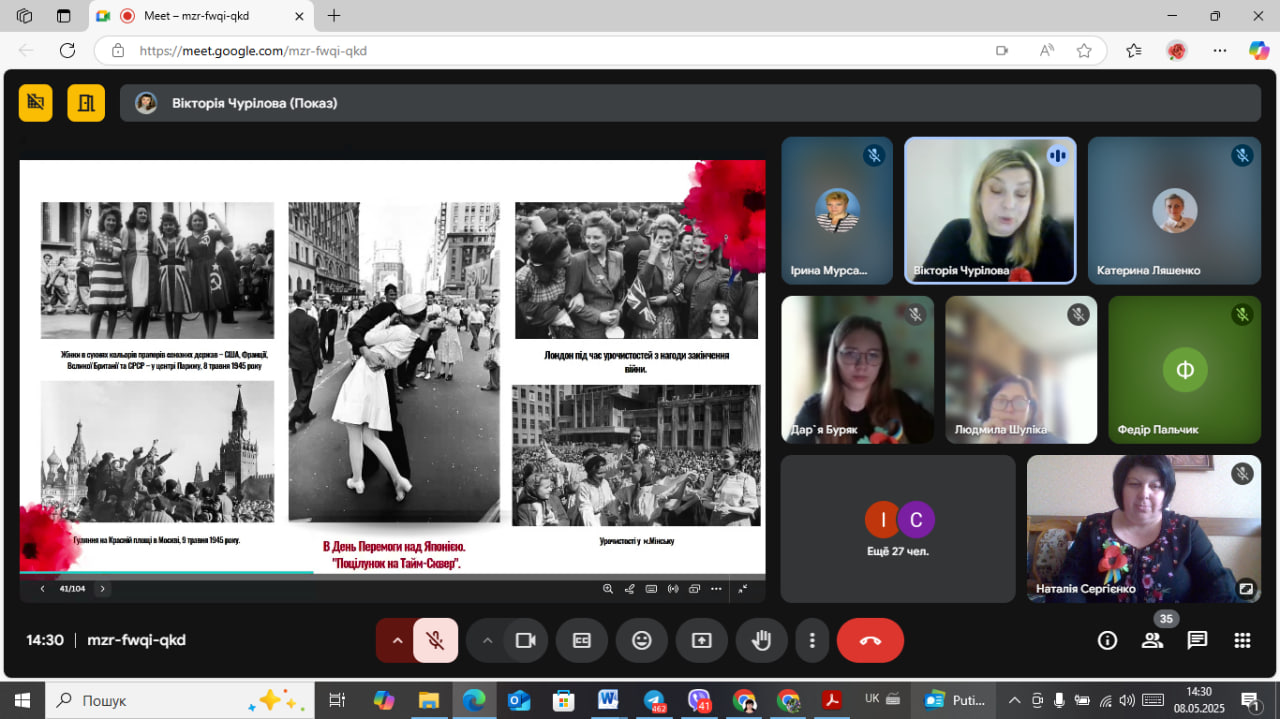Open the Windows notification center

[1250, 700]
